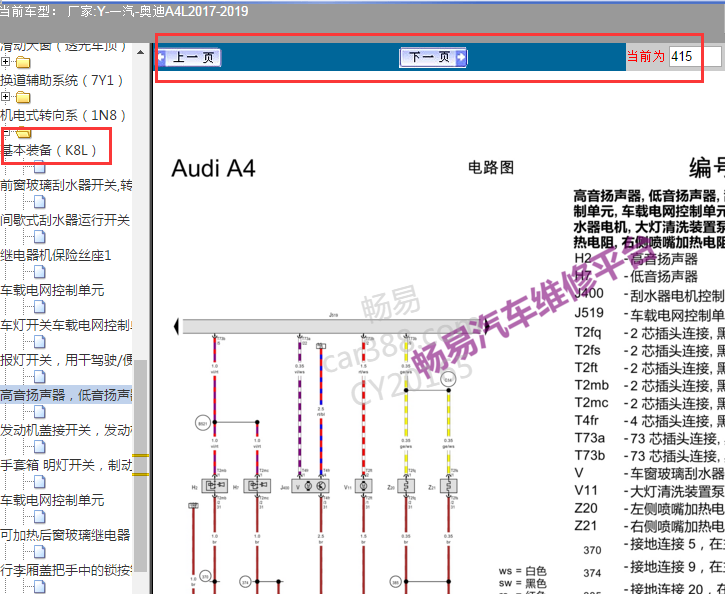Click page icon above 可加热后窗玻璃继电器
The width and height of the screenshot is (725, 594).
point(40,517)
